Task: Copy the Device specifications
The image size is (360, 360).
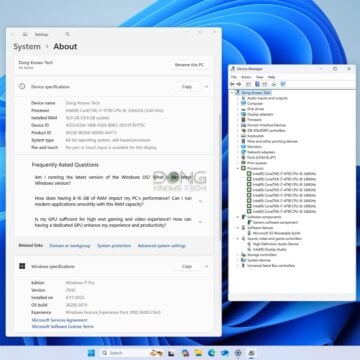Action: [187, 87]
